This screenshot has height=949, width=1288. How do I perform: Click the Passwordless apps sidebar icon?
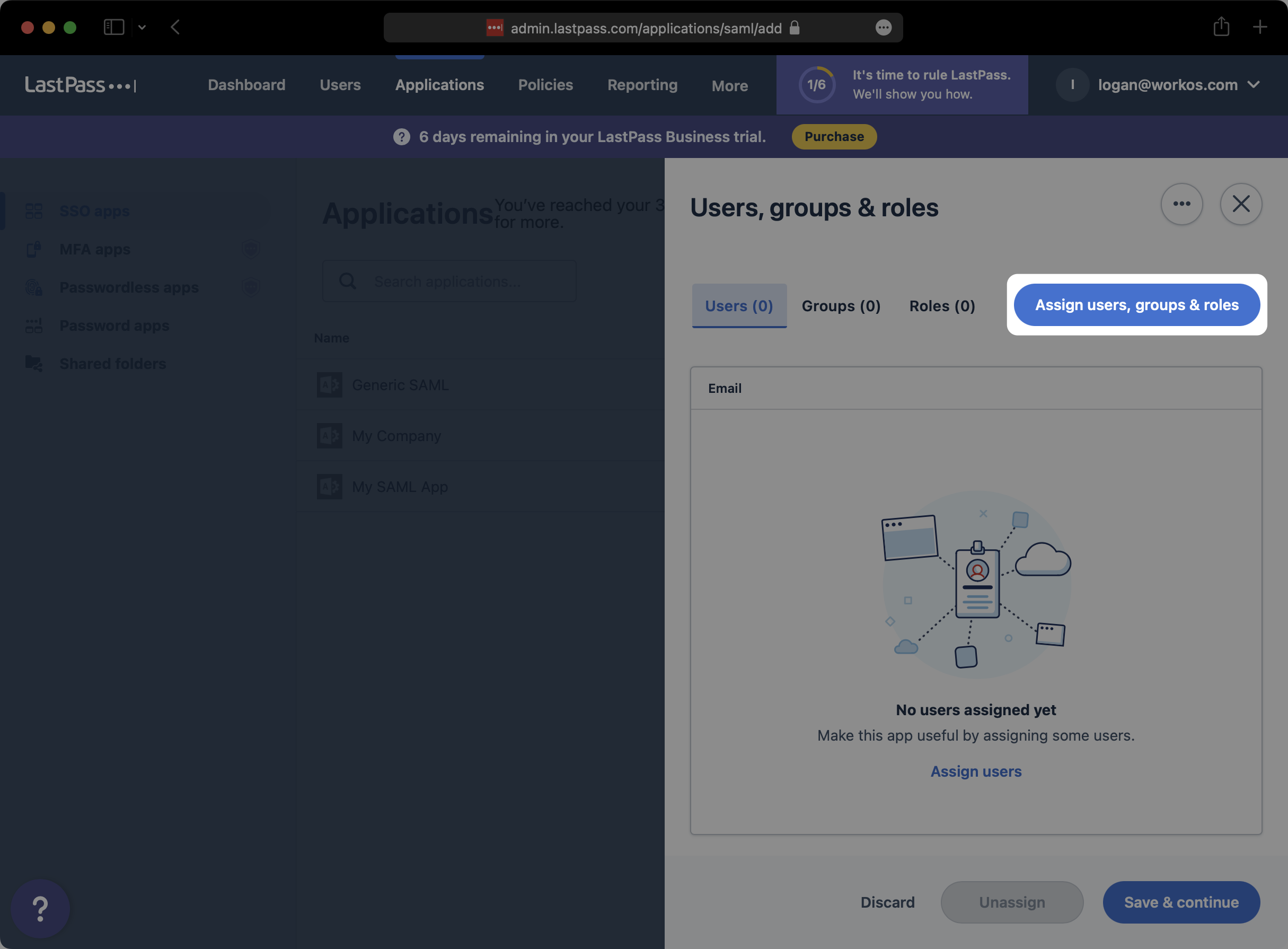[x=34, y=287]
